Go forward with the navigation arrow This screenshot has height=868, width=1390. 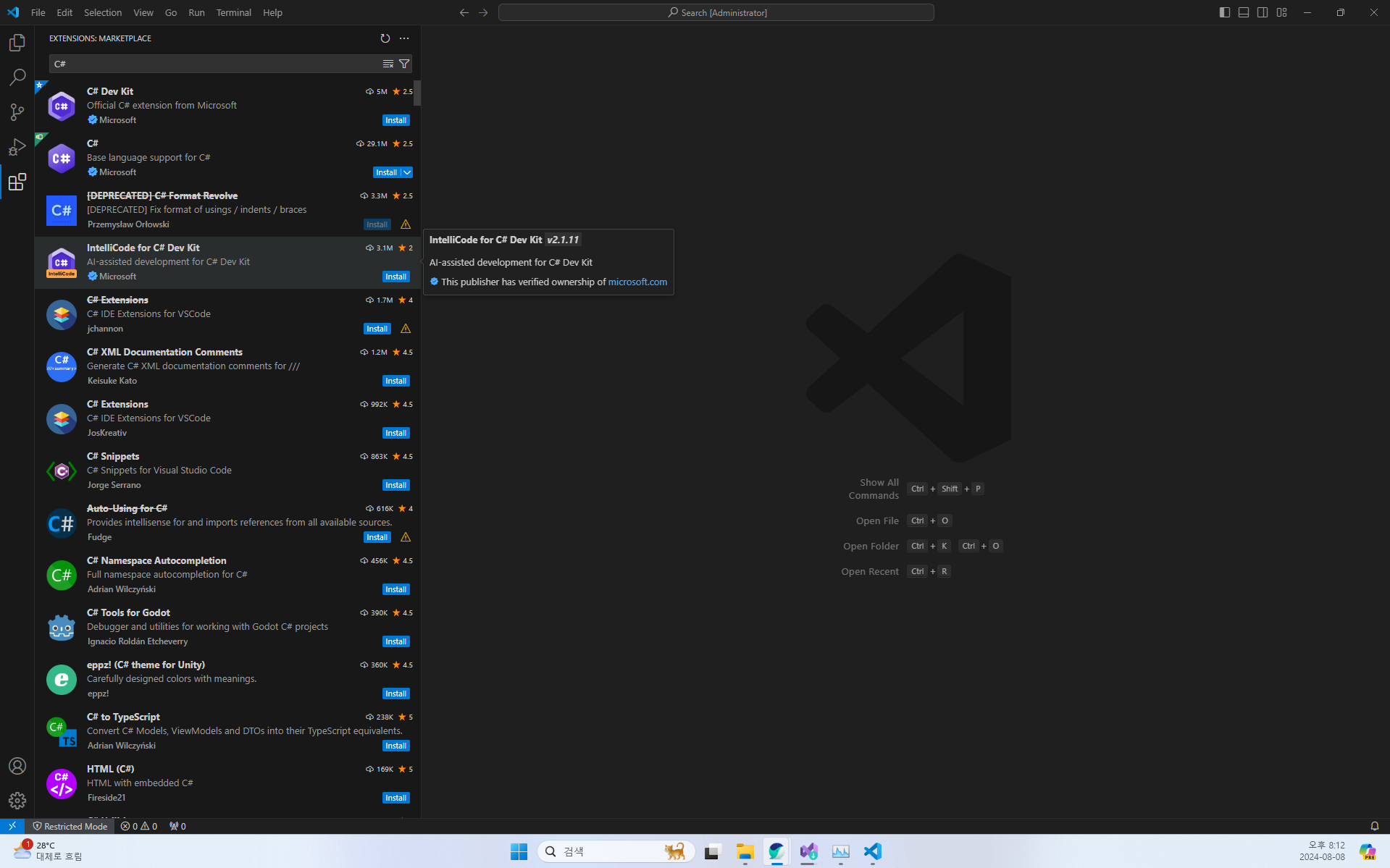click(x=483, y=12)
